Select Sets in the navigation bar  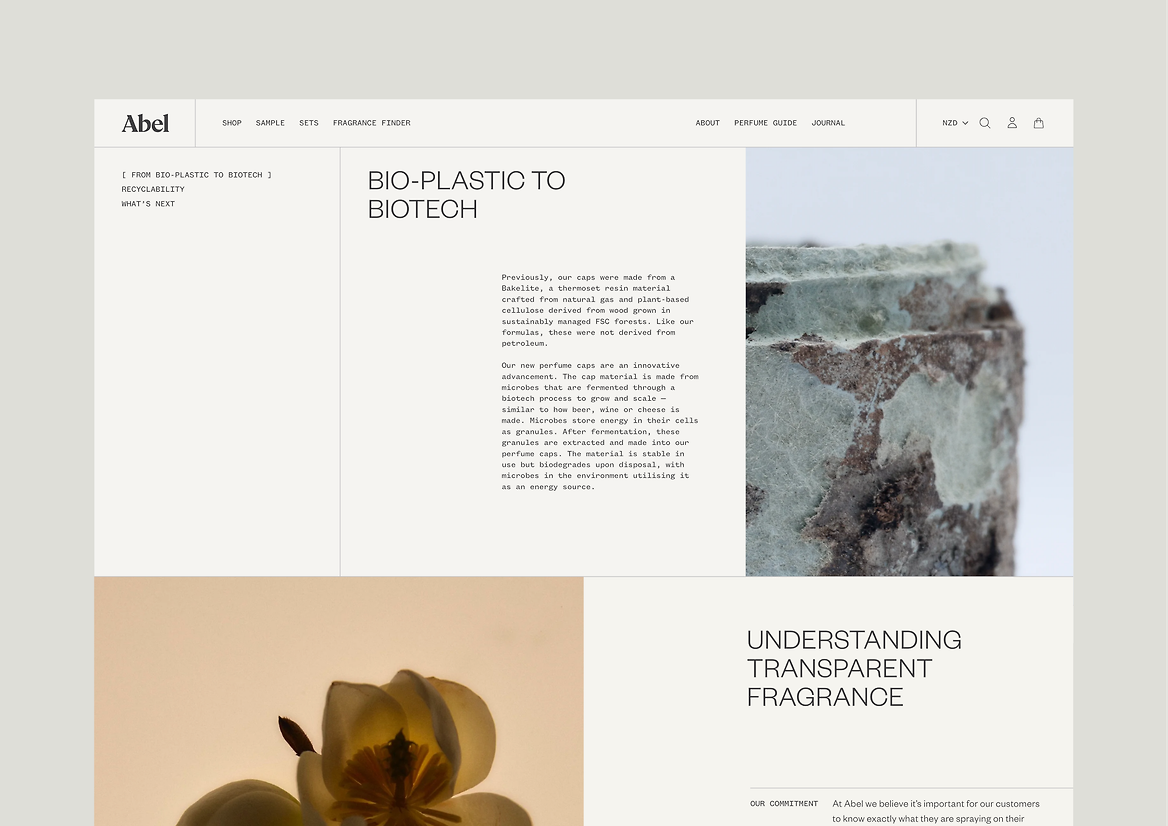point(309,123)
